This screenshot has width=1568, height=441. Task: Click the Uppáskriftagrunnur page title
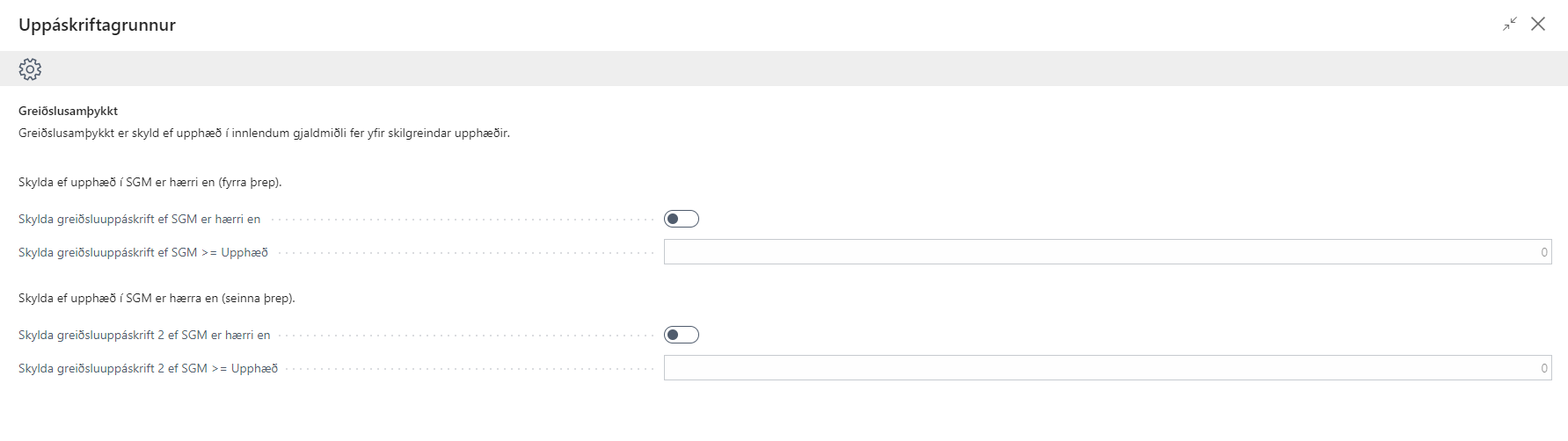click(x=97, y=25)
